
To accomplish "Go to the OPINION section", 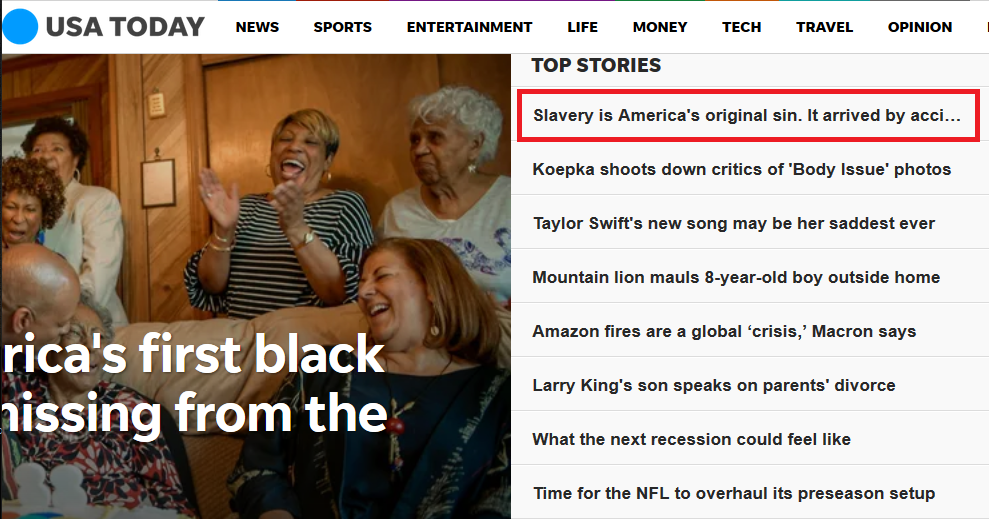I will pos(920,27).
